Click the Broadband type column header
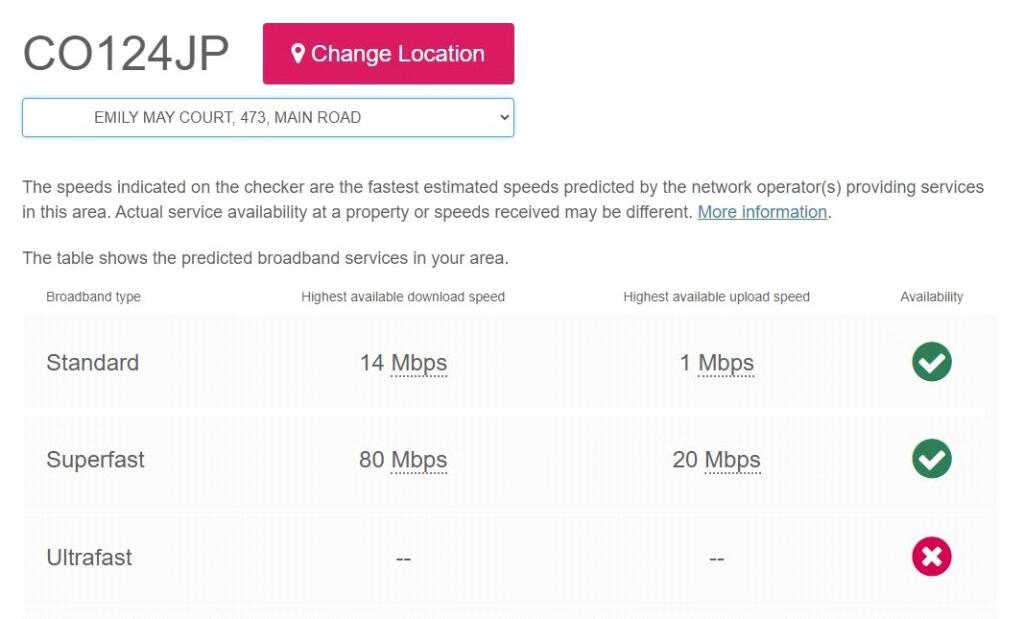This screenshot has width=1024, height=619. pyautogui.click(x=93, y=297)
